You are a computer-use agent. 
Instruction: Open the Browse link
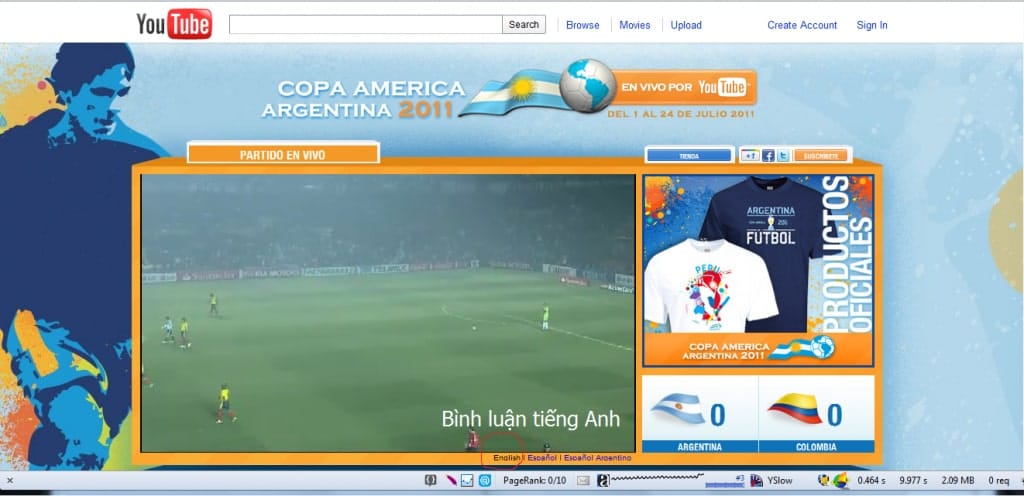coord(583,25)
